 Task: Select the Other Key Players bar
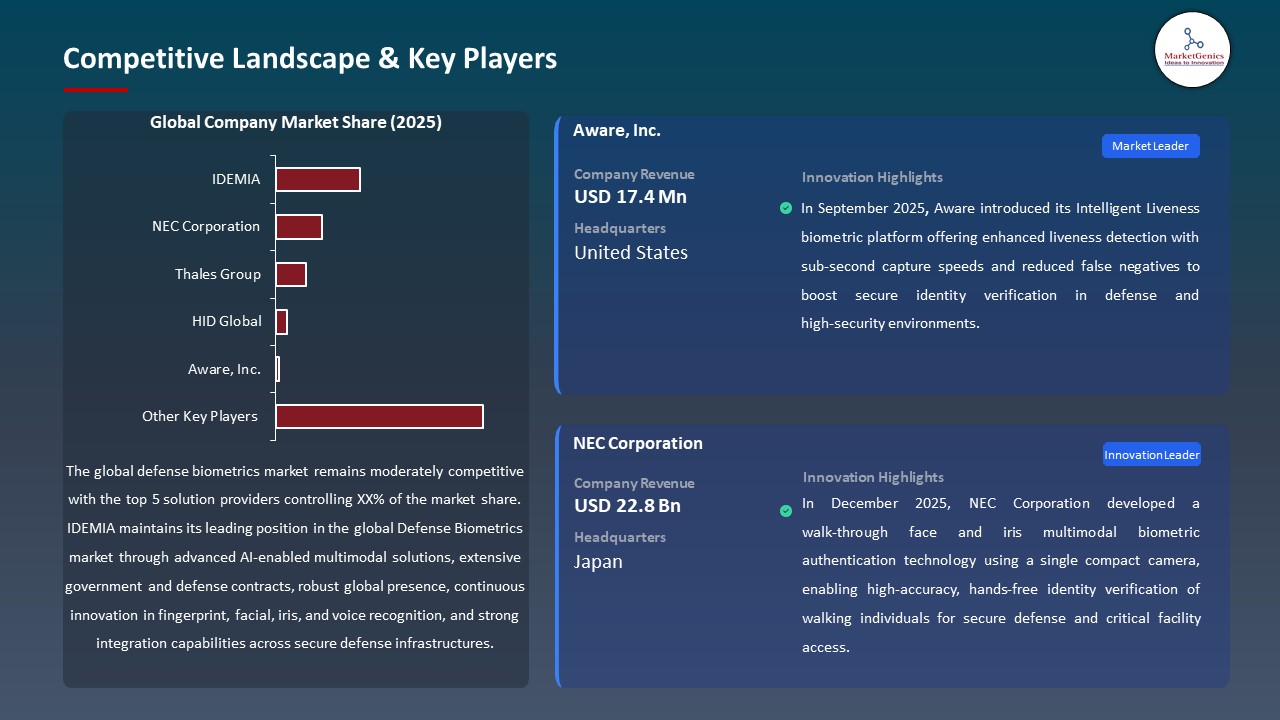(378, 416)
